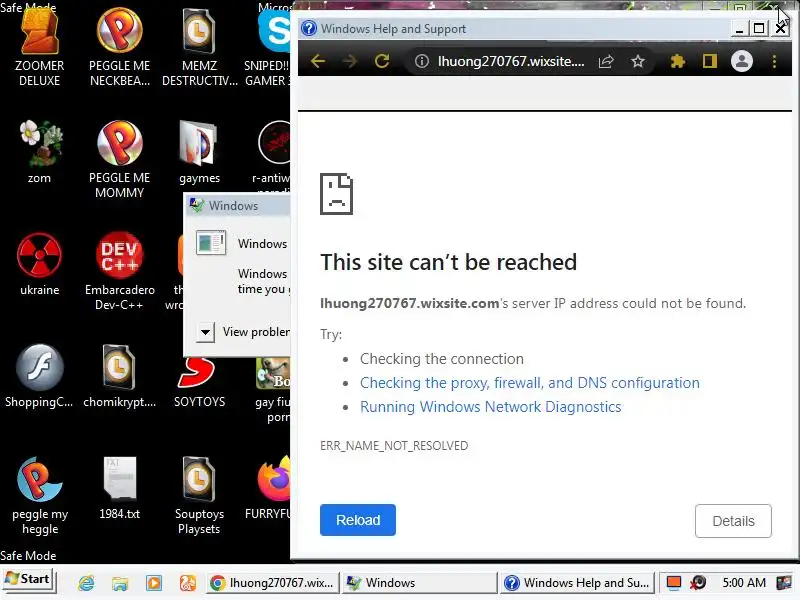800x600 pixels.
Task: Click the Start button
Action: [28, 580]
